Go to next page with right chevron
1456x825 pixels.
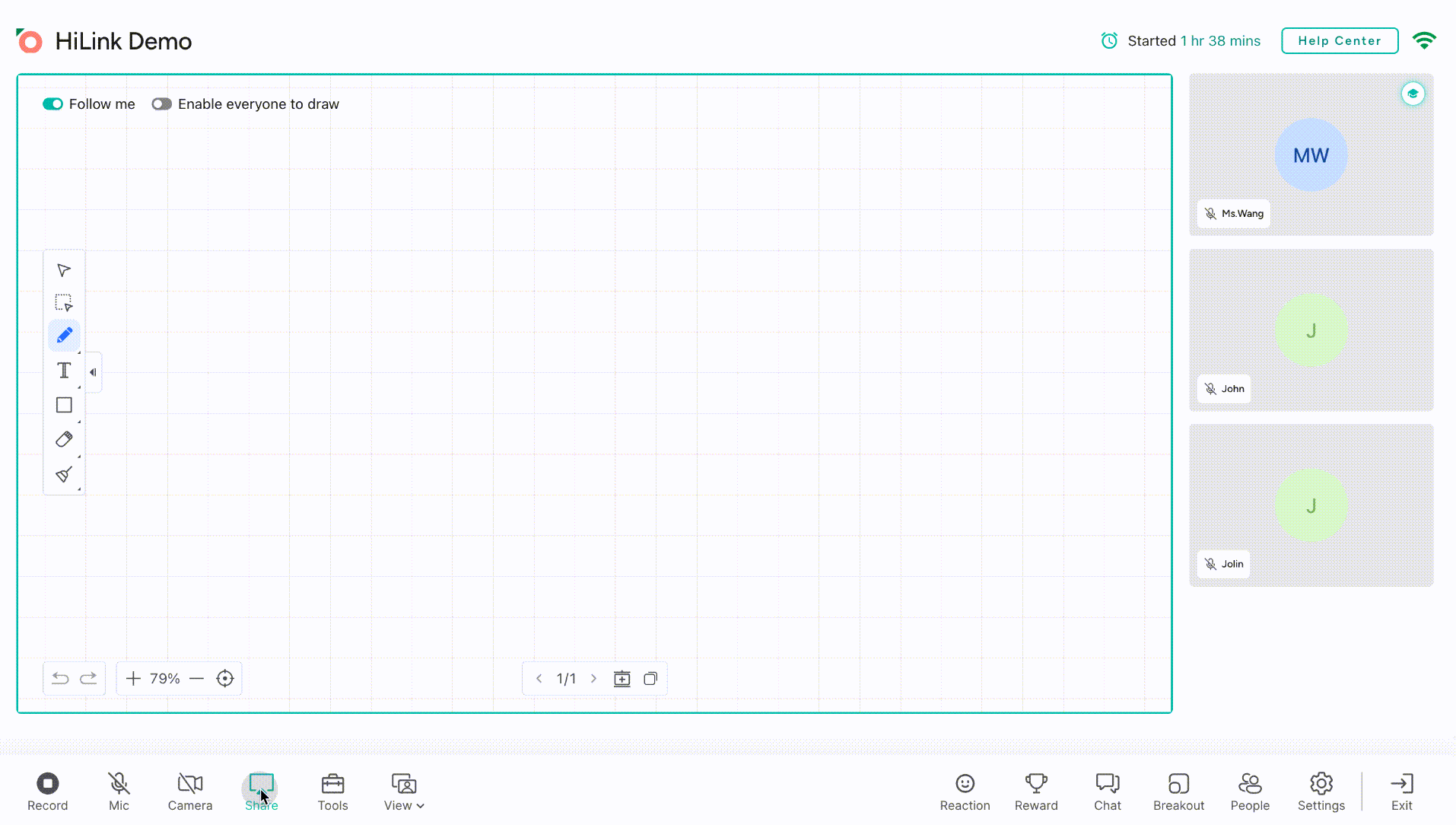[594, 677]
